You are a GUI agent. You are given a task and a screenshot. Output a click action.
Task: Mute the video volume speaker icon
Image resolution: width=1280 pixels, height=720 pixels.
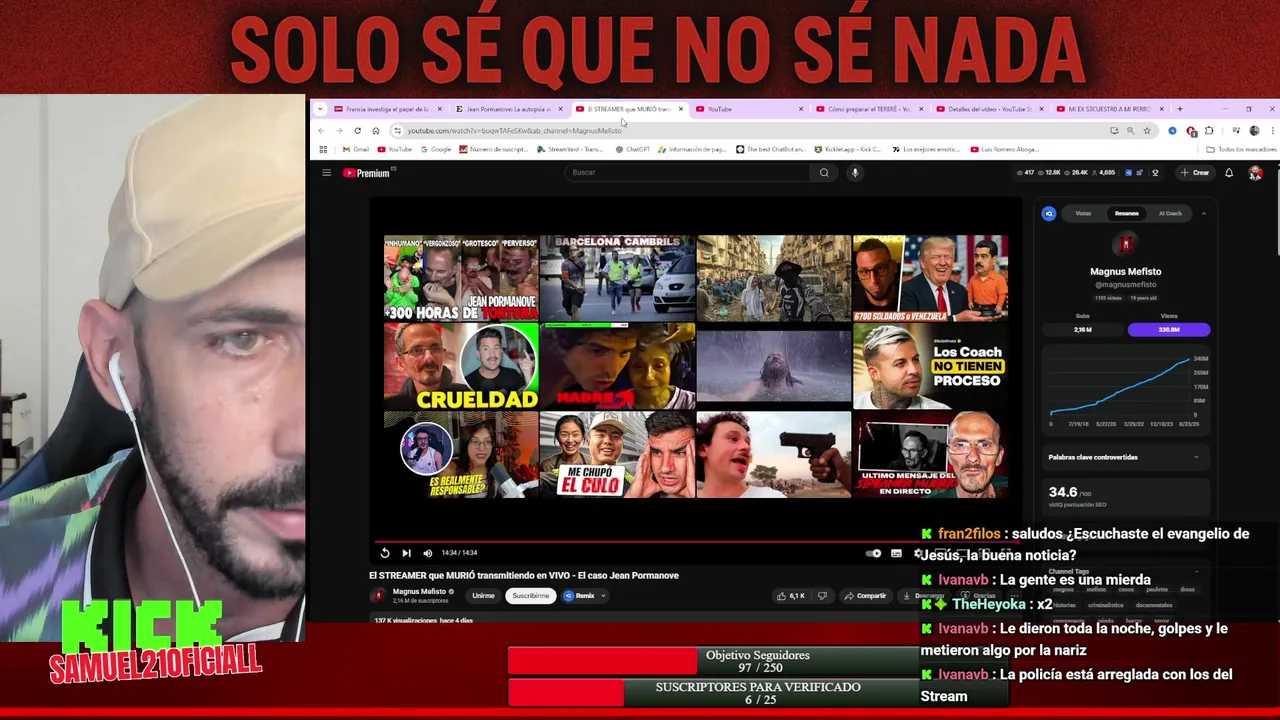pos(428,553)
